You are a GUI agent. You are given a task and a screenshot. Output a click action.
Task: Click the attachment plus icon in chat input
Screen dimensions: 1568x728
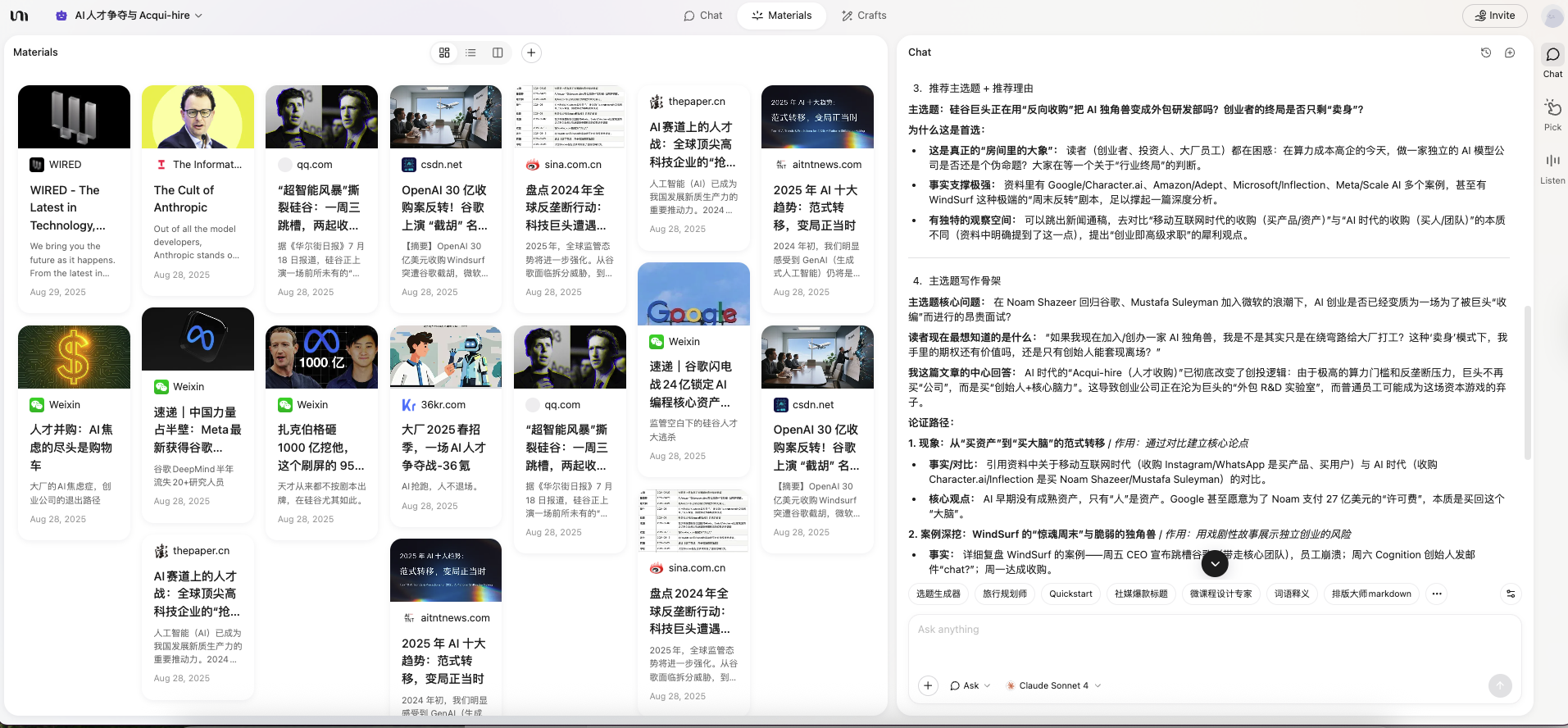click(928, 685)
